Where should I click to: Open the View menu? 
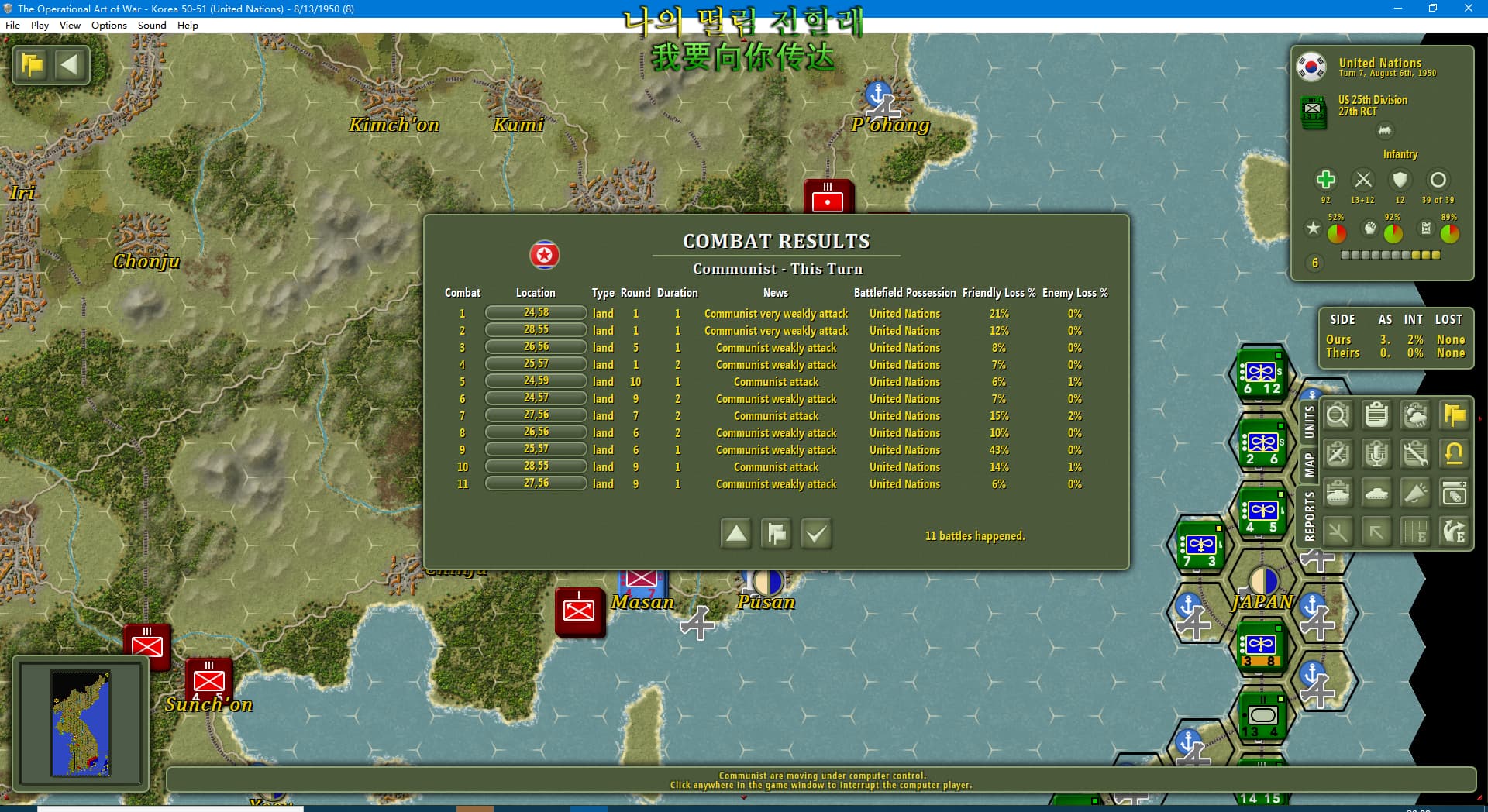[x=70, y=25]
